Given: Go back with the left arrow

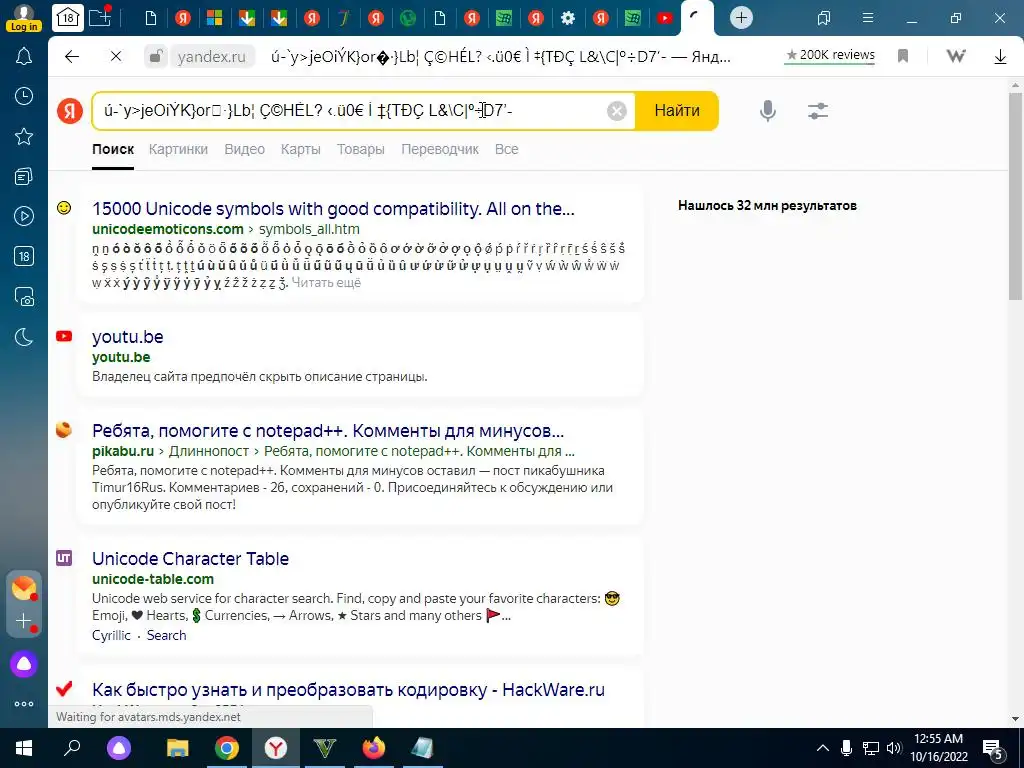Looking at the screenshot, I should pos(72,57).
